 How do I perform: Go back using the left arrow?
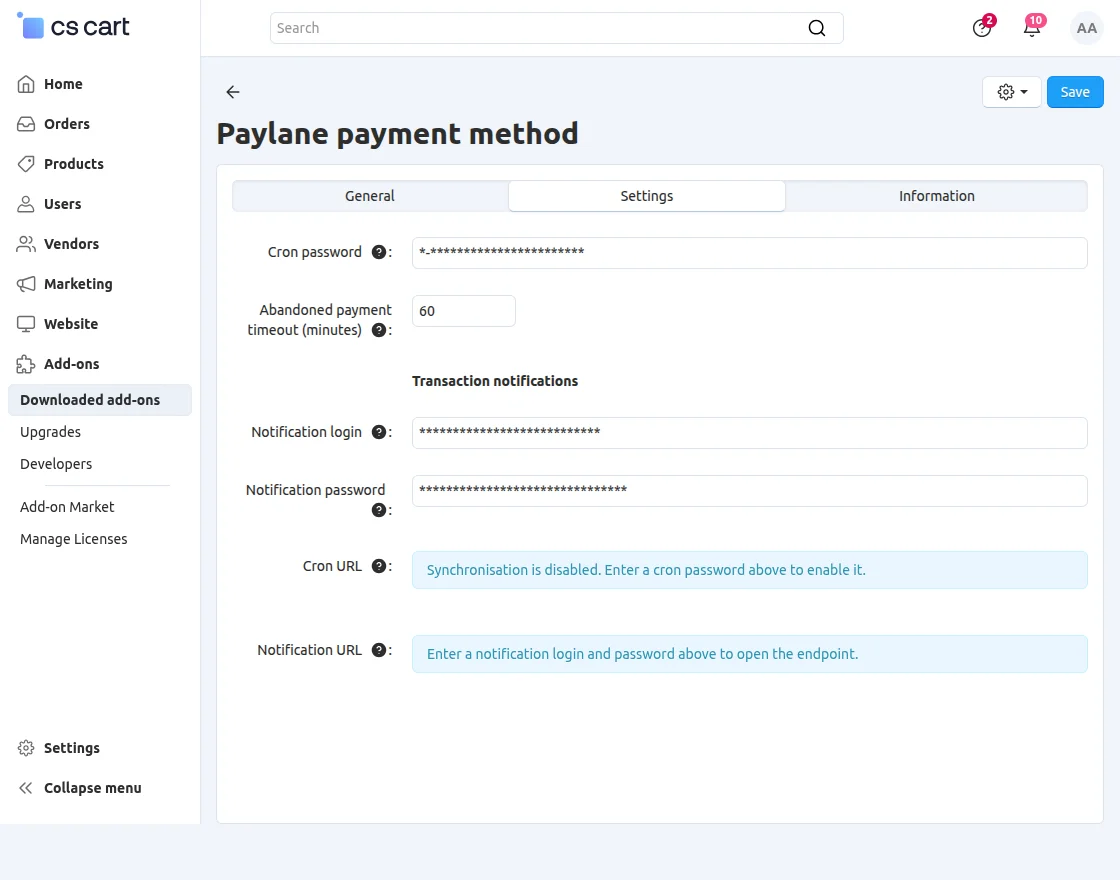(233, 91)
